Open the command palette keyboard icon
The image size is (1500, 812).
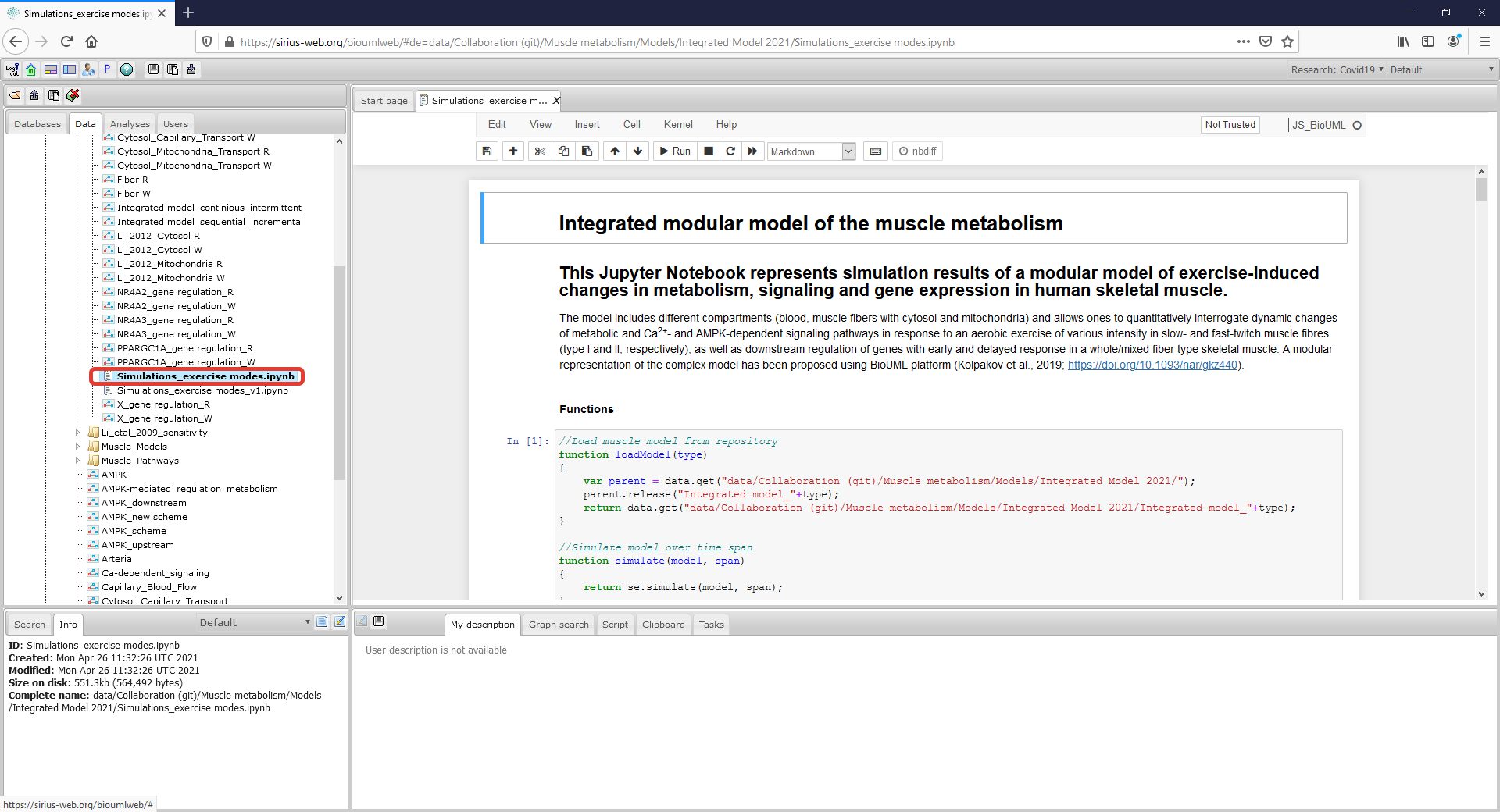pos(876,151)
